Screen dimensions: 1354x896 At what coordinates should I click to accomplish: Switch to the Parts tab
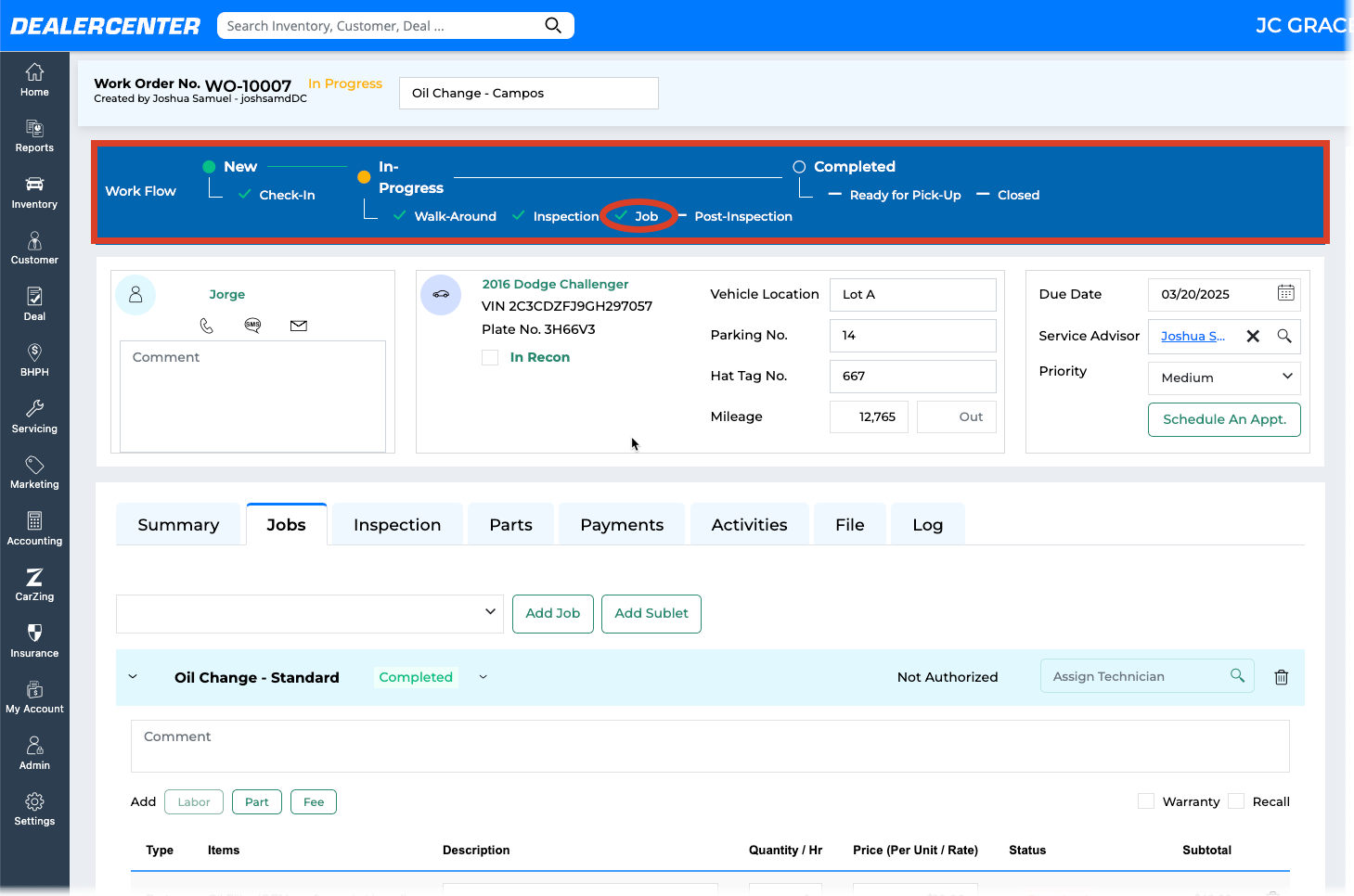pyautogui.click(x=510, y=525)
